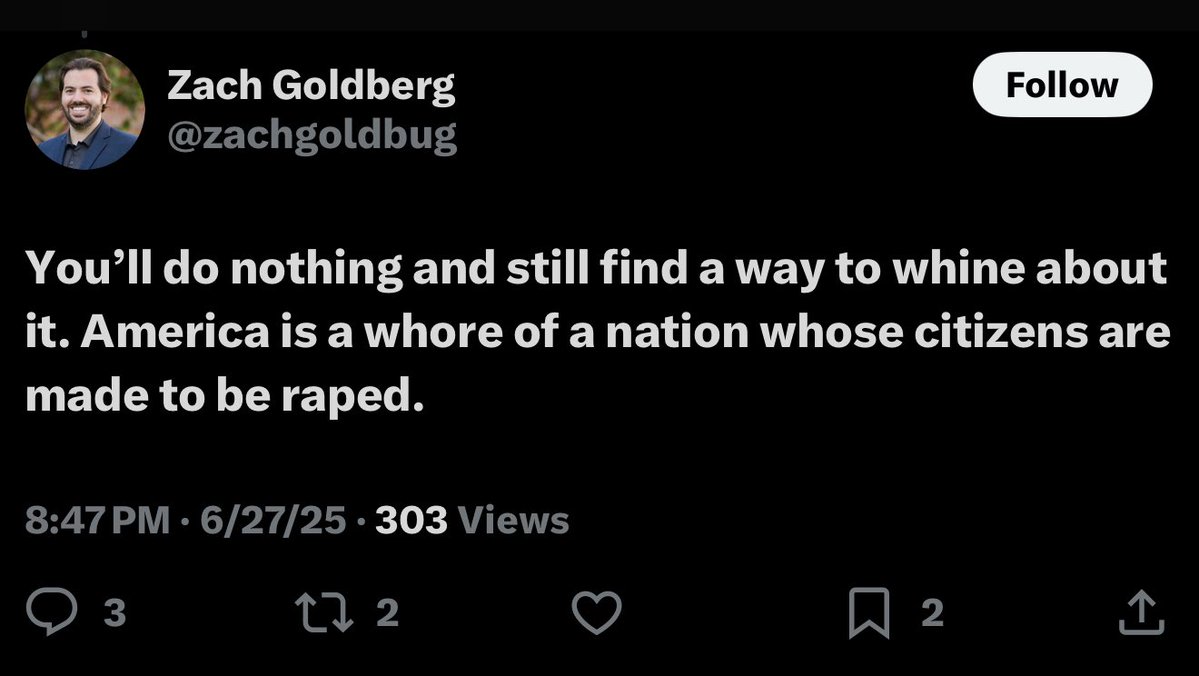
Task: Click the post's first line beginning "You'll do nothing"
Action: 596,268
